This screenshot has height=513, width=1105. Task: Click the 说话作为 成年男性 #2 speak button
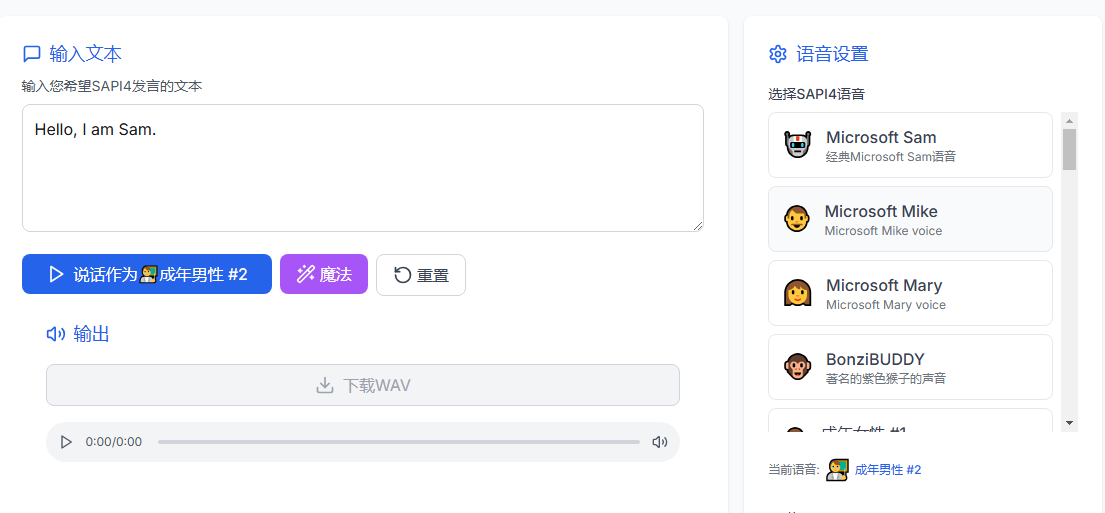click(147, 274)
